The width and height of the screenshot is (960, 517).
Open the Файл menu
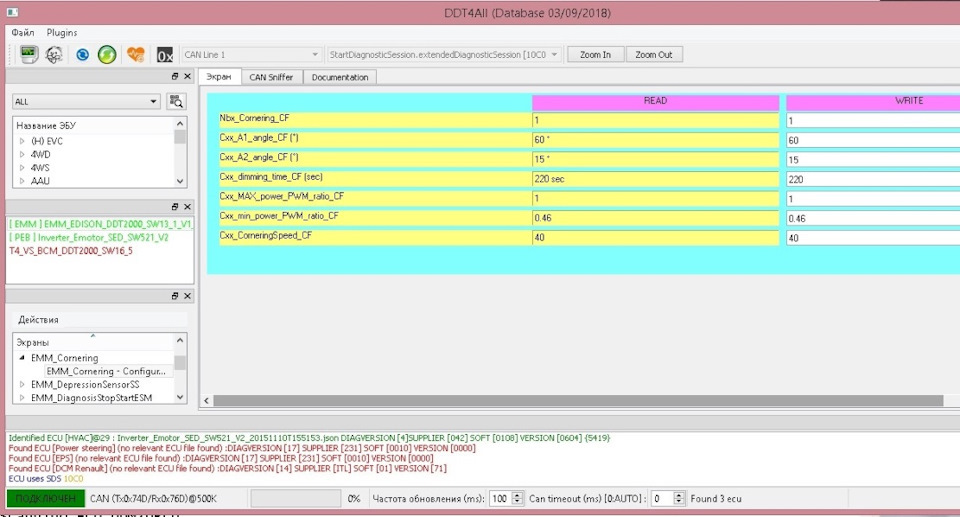coord(23,32)
